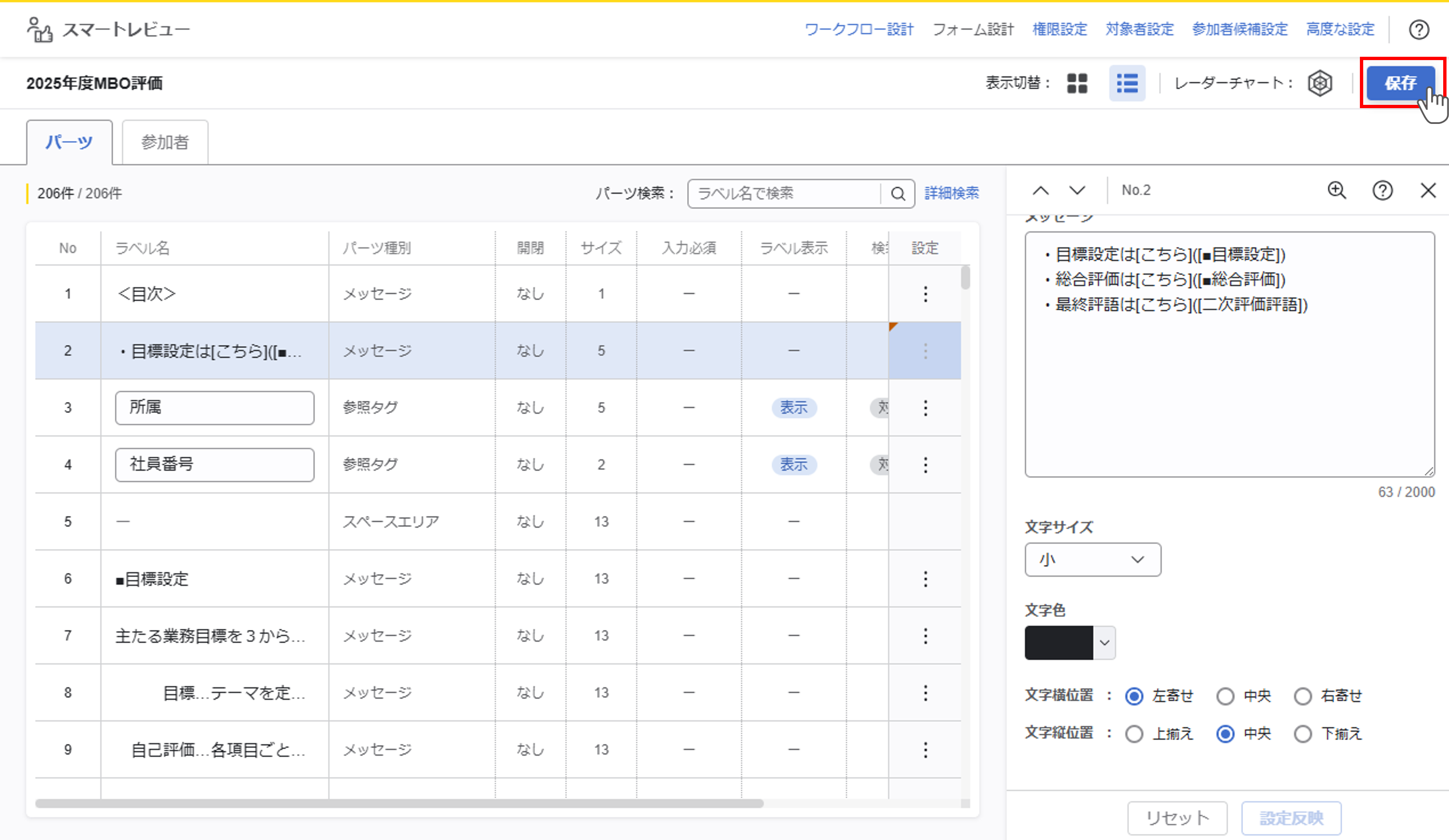
Task: Click the message text area
Action: pyautogui.click(x=1229, y=354)
